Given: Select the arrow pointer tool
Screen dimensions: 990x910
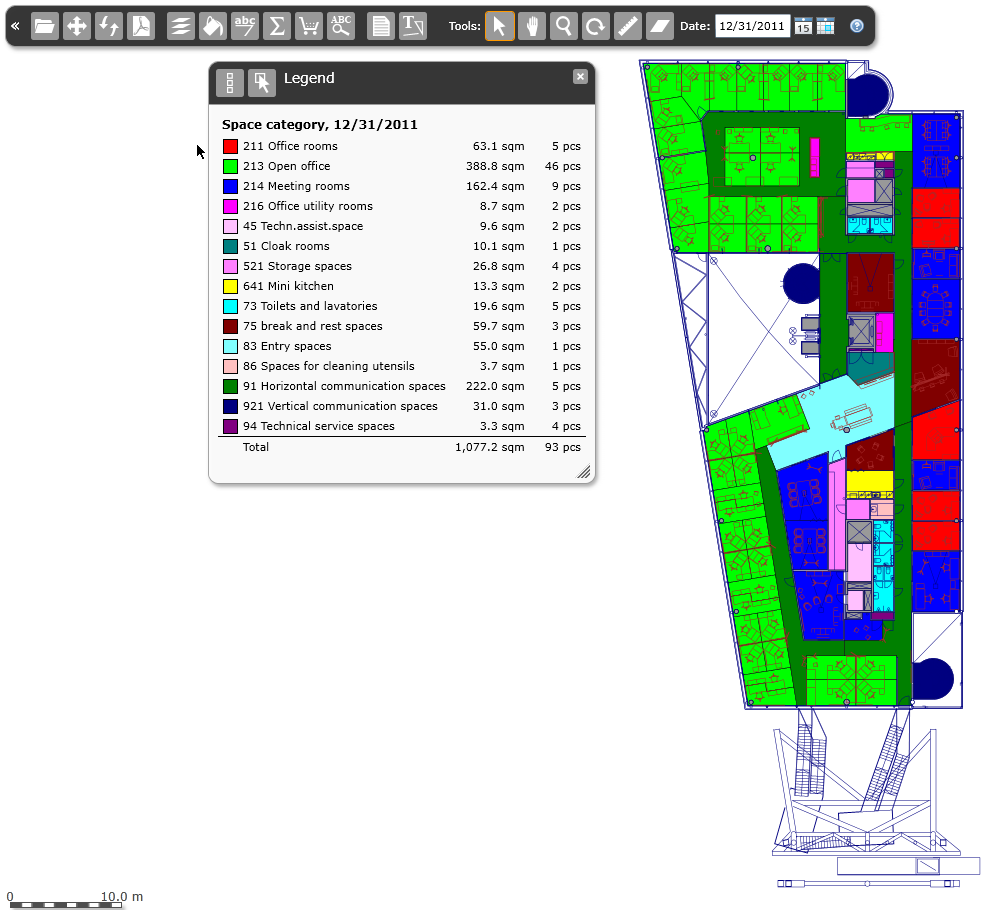Looking at the screenshot, I should click(x=500, y=26).
